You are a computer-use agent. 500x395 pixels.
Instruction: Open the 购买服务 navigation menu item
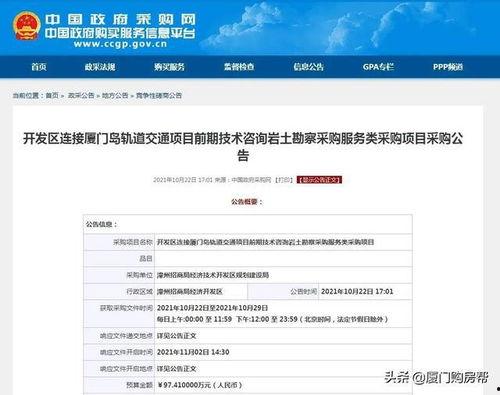coord(169,67)
